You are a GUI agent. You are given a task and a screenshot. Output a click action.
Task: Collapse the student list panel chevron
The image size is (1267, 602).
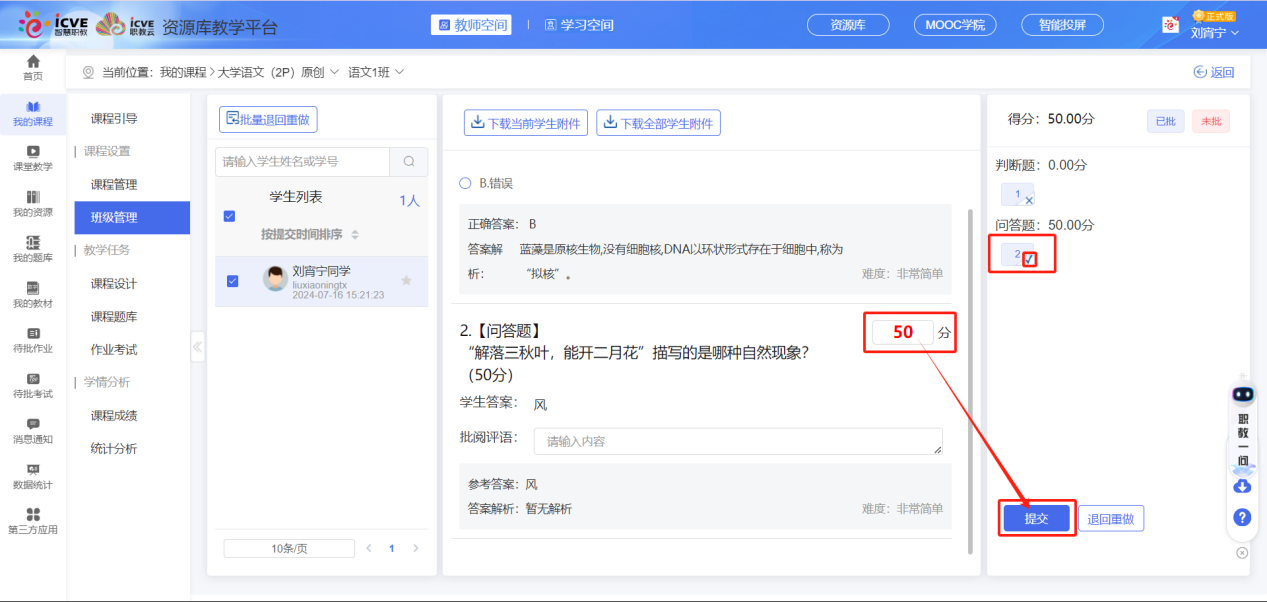click(197, 348)
